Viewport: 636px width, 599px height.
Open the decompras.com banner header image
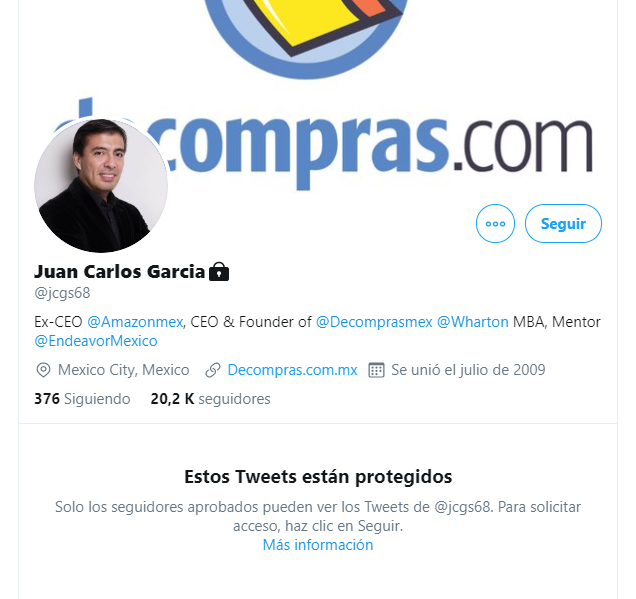pos(318,93)
